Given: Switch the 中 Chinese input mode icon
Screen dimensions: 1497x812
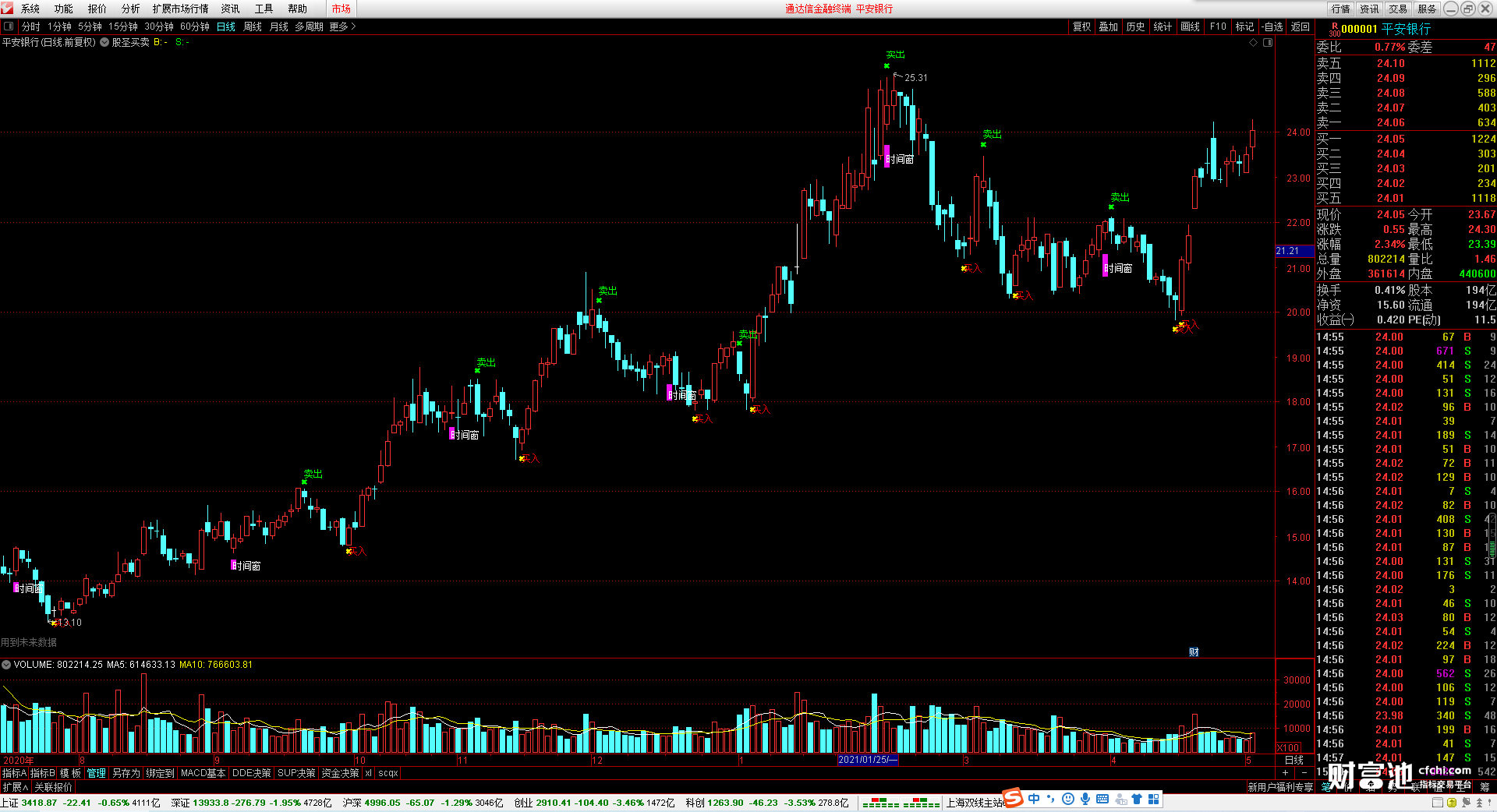Looking at the screenshot, I should tap(1034, 799).
